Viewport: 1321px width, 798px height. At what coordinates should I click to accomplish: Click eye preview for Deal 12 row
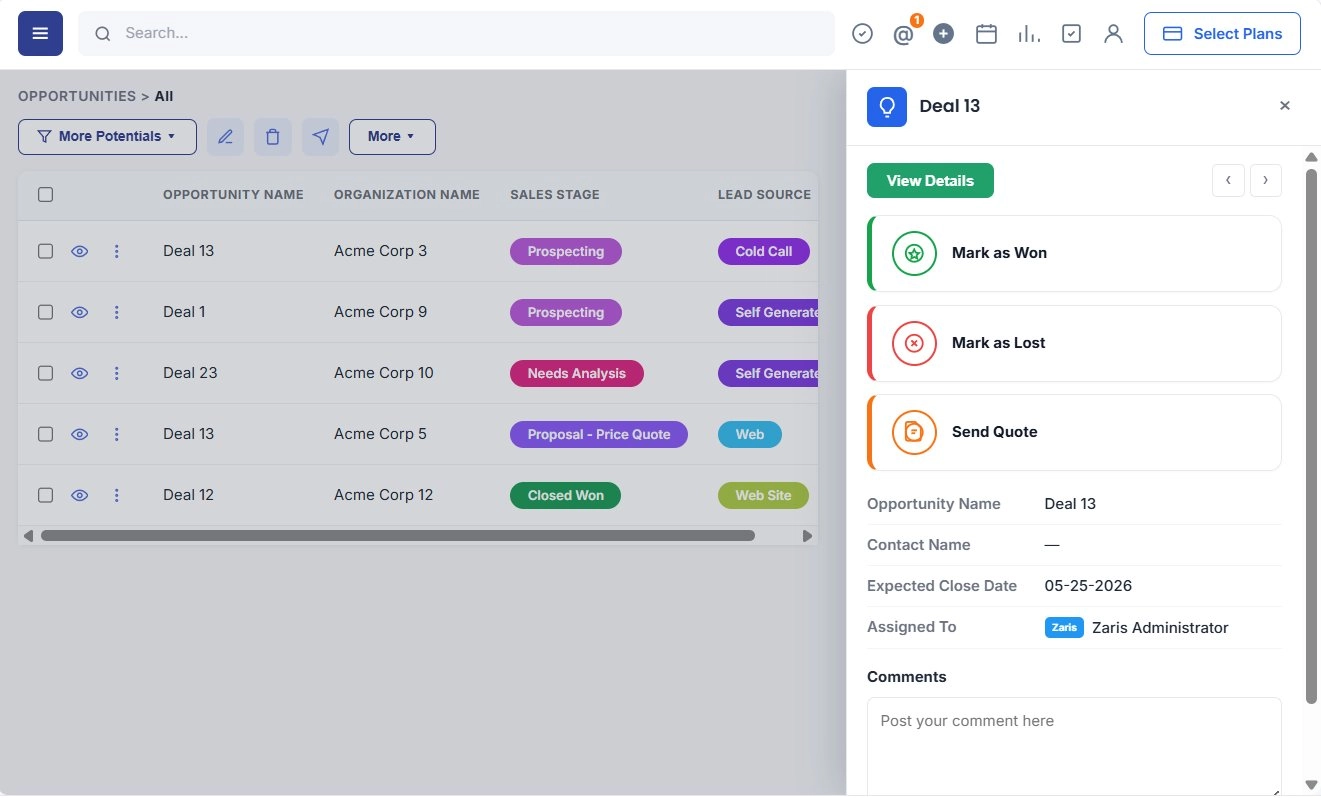(x=80, y=495)
